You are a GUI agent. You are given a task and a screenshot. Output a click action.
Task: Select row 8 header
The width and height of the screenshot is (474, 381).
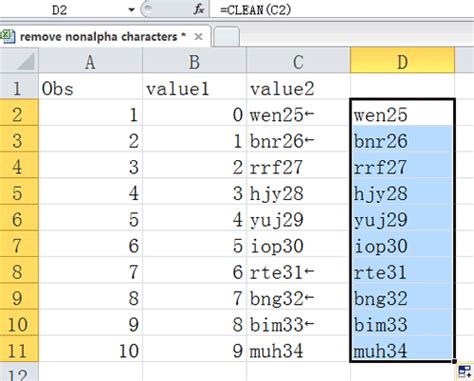pos(19,270)
